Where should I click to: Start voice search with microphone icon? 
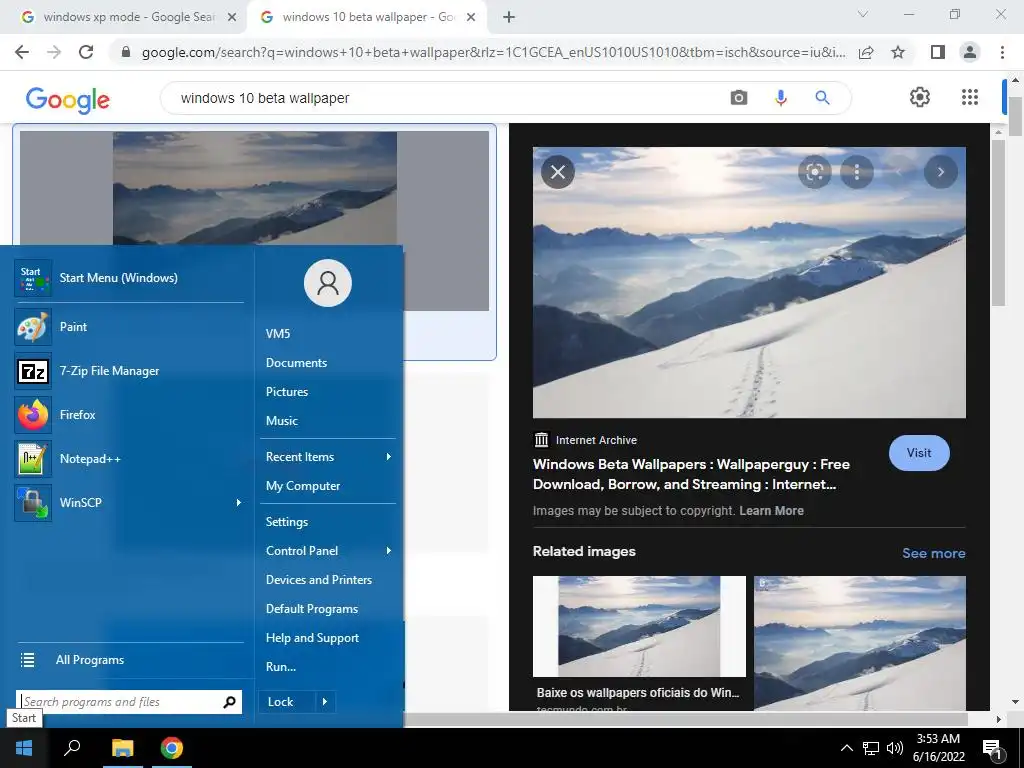[x=780, y=98]
